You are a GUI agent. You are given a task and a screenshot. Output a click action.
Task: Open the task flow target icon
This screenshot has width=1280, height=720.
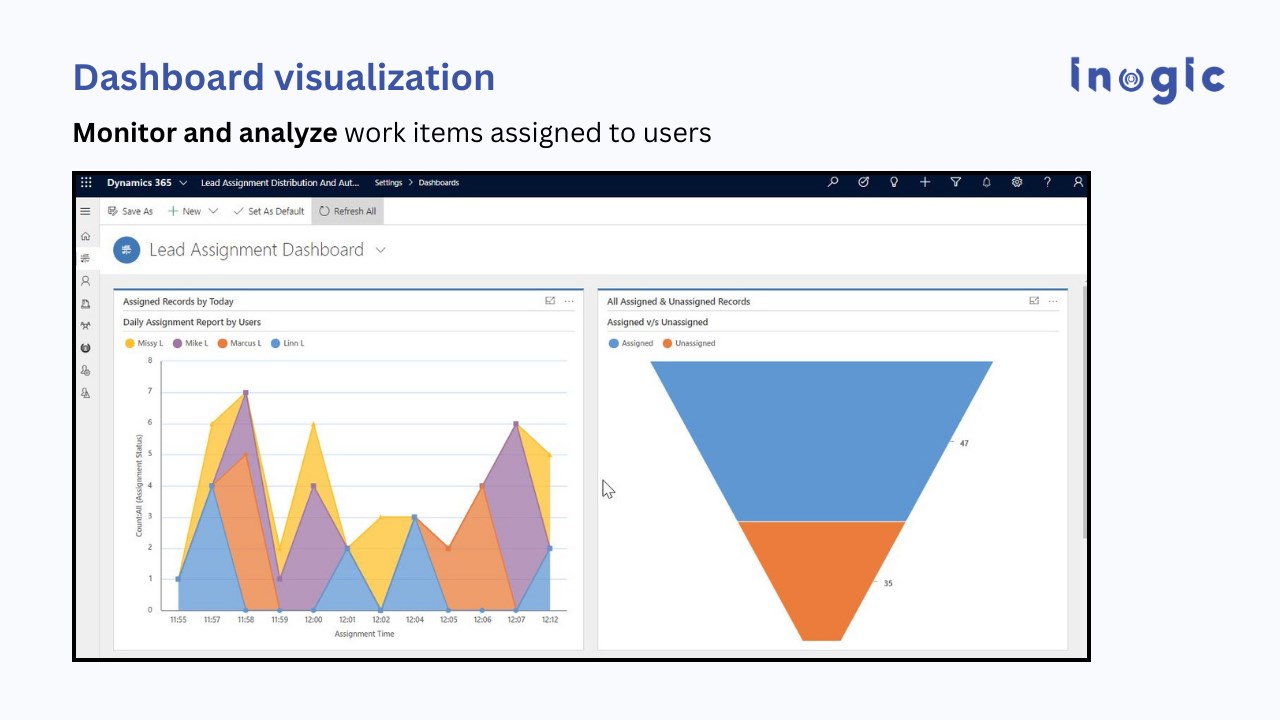point(863,182)
